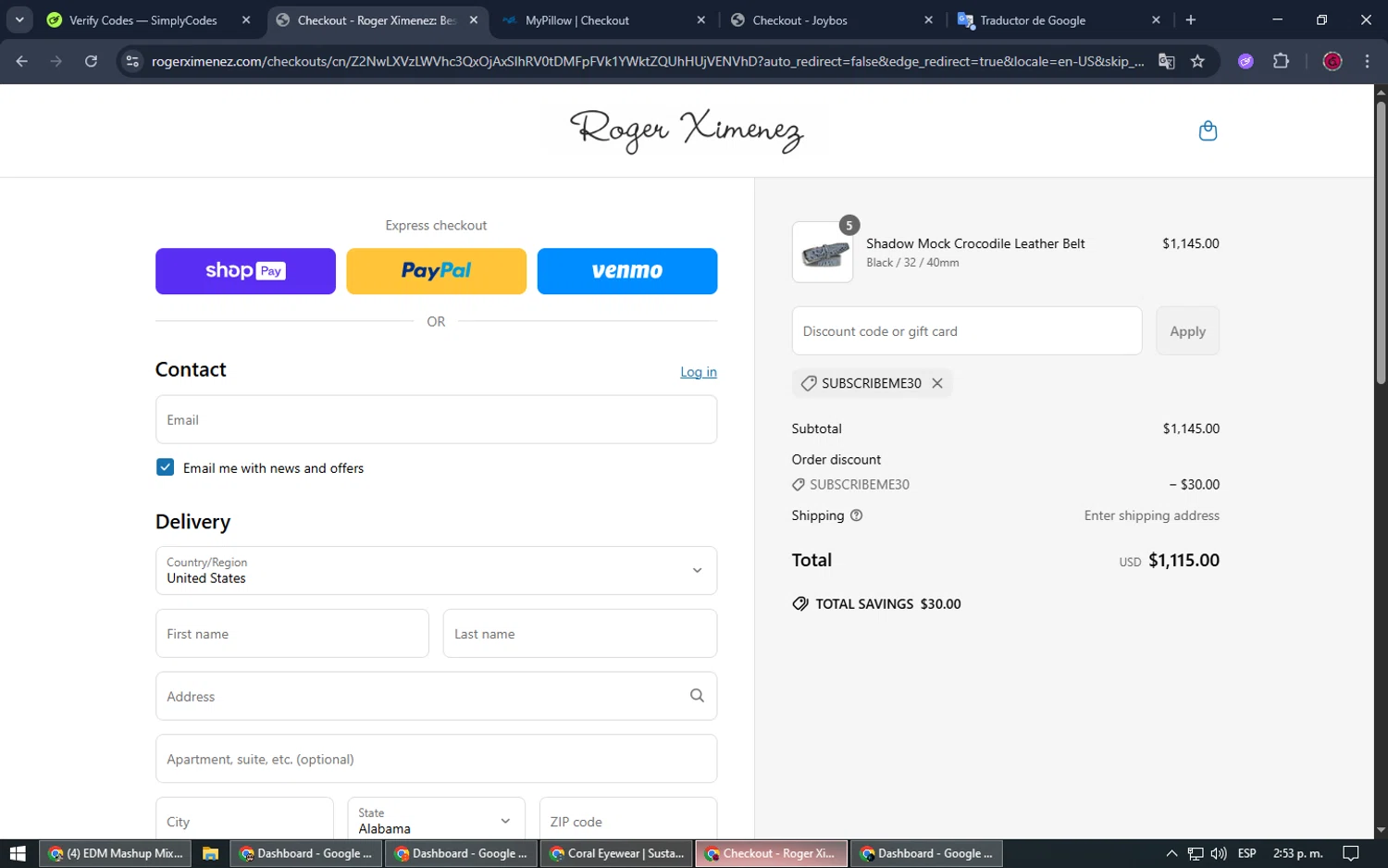Click the purple extension icon in toolbar
The height and width of the screenshot is (868, 1388).
tap(1245, 61)
